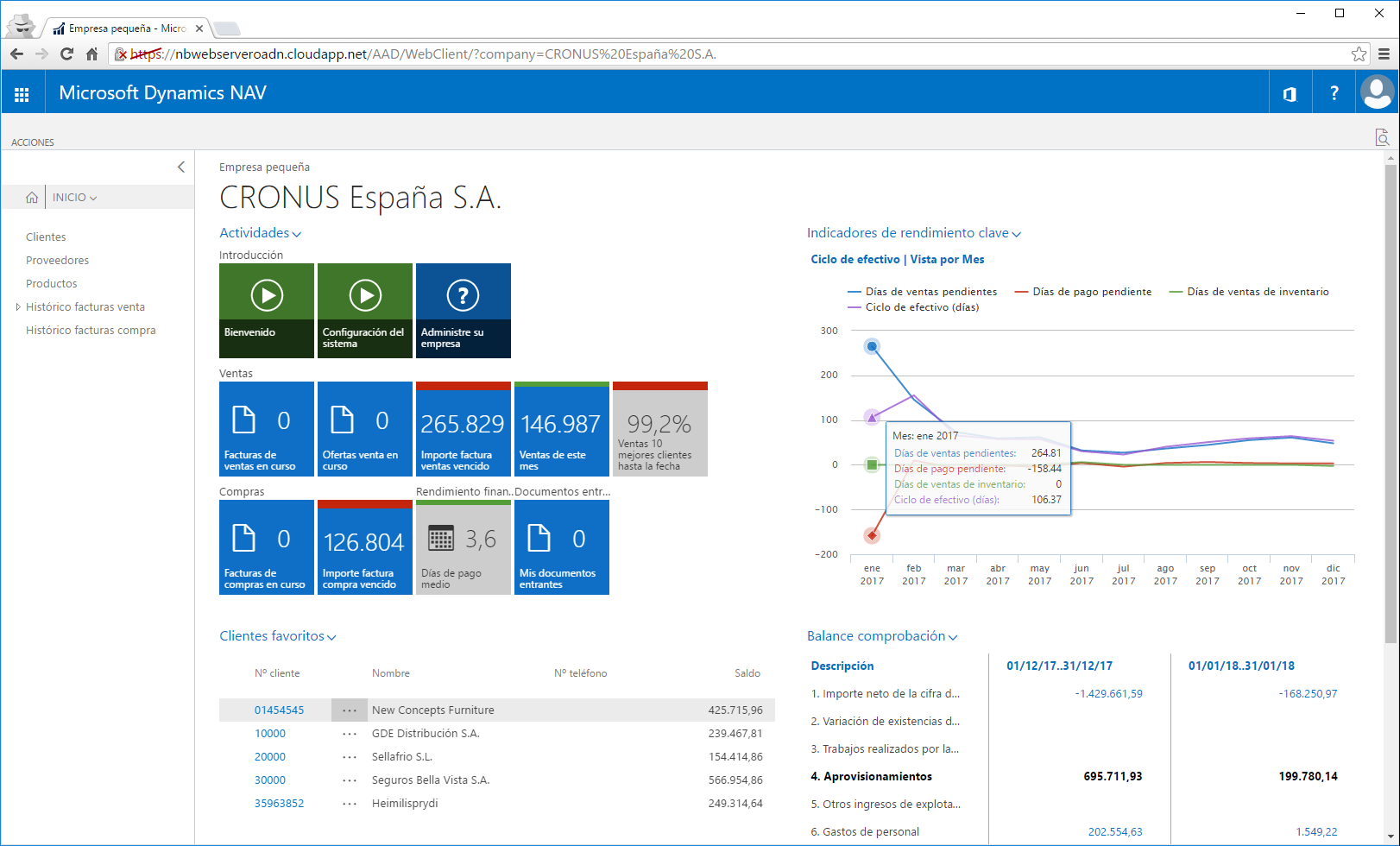The width and height of the screenshot is (1400, 846).
Task: Open row options for Seguros Bella Vista
Action: click(x=350, y=780)
